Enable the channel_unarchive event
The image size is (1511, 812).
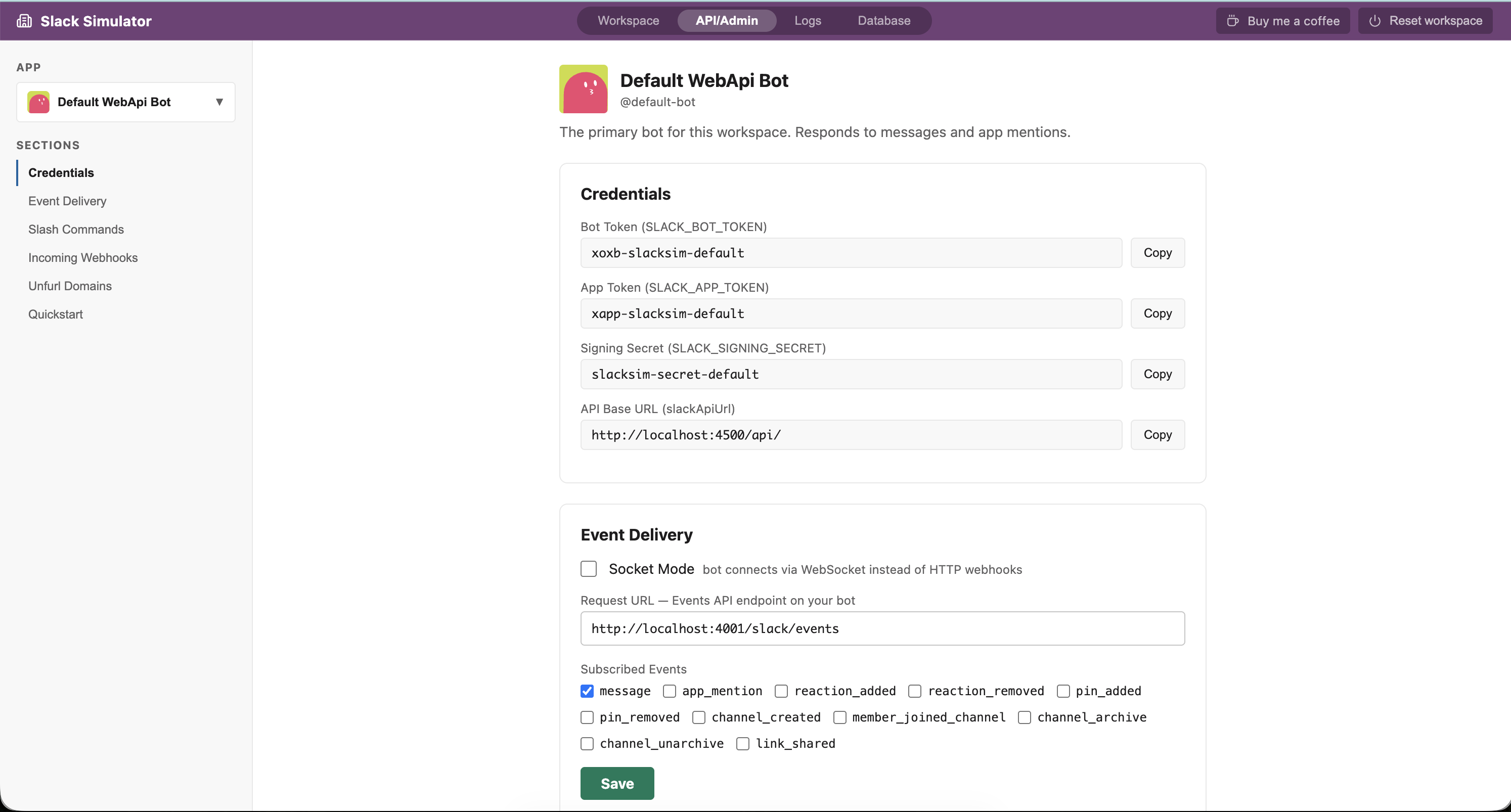[587, 744]
